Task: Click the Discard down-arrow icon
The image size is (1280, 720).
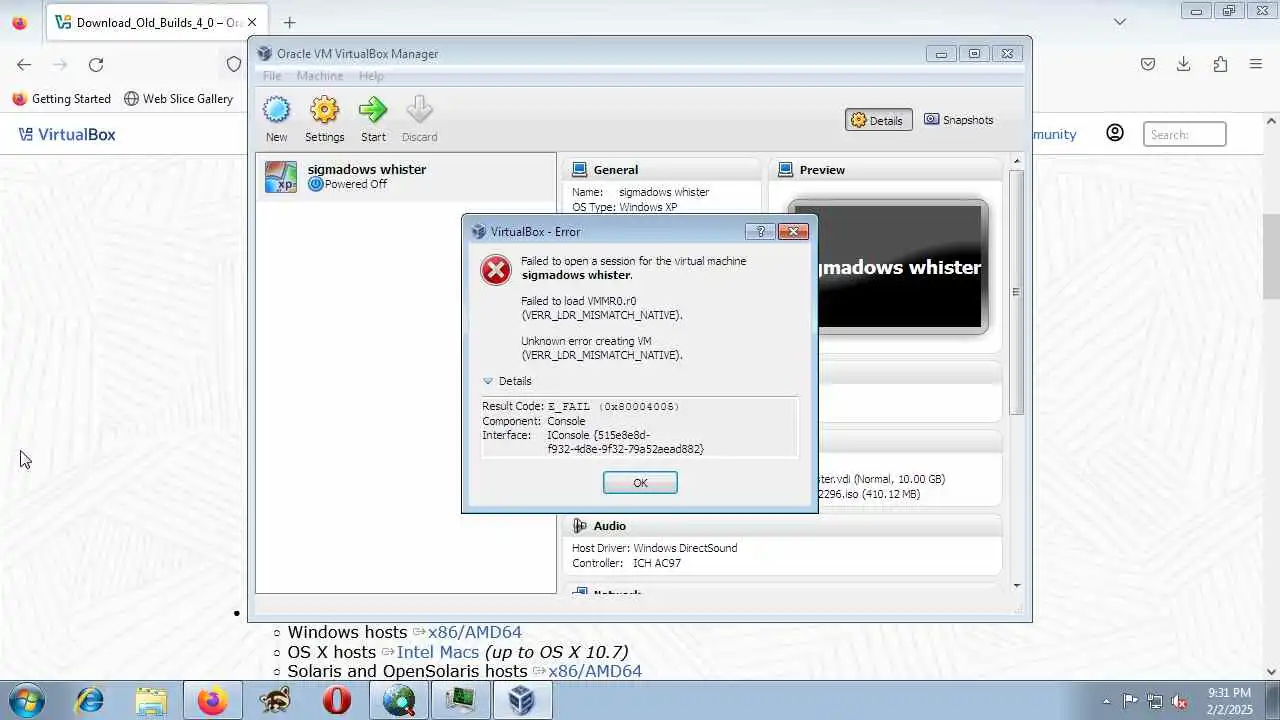Action: point(419,110)
